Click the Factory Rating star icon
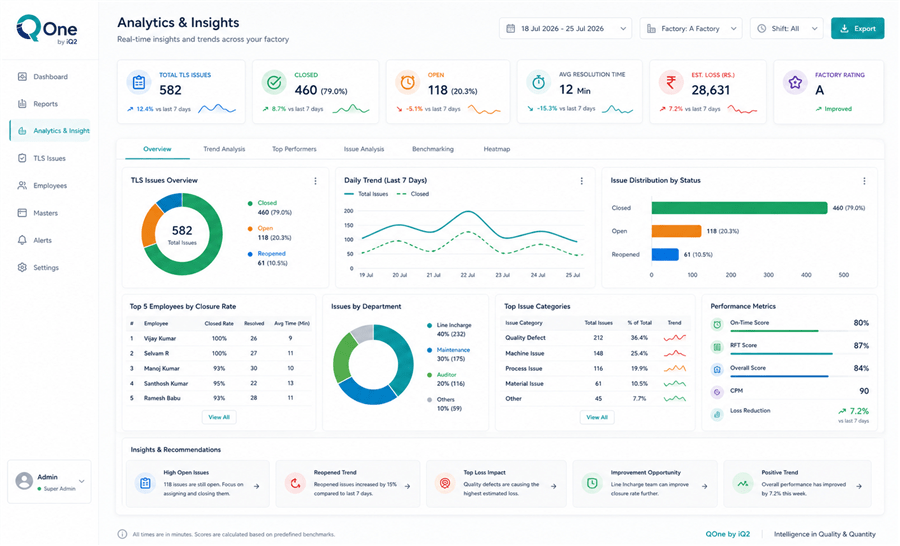Screen dimensions: 900x546 click(x=795, y=83)
